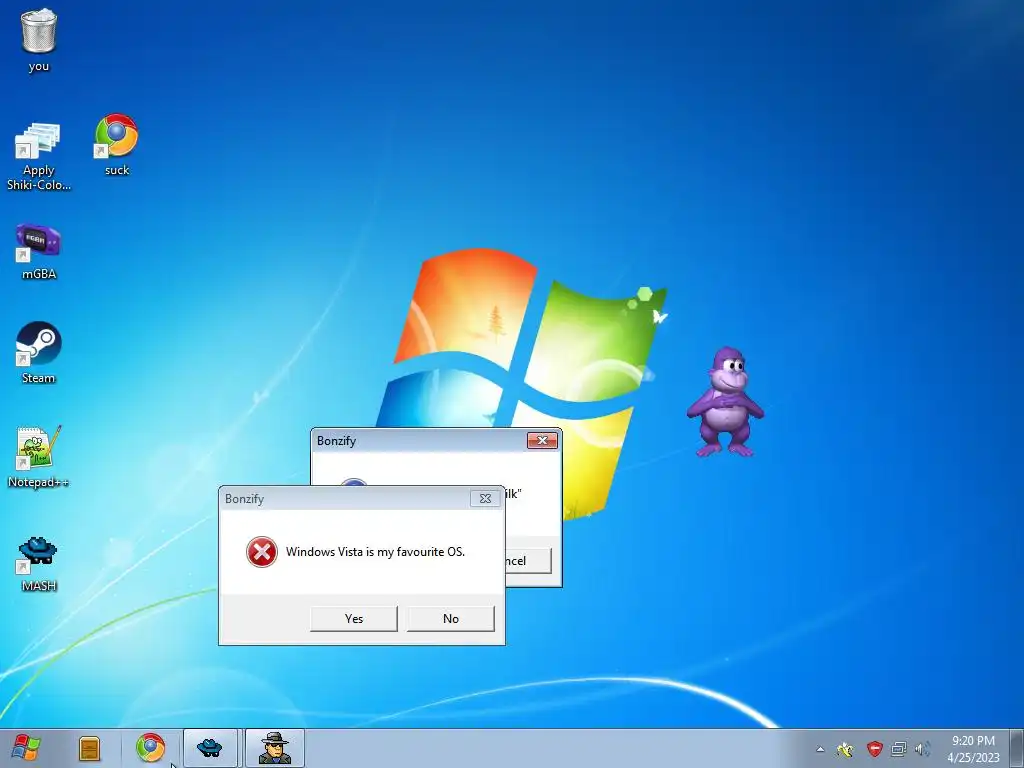Click the front Bonzify dialog title bar
Screen dimensions: 1024x768
(x=345, y=498)
